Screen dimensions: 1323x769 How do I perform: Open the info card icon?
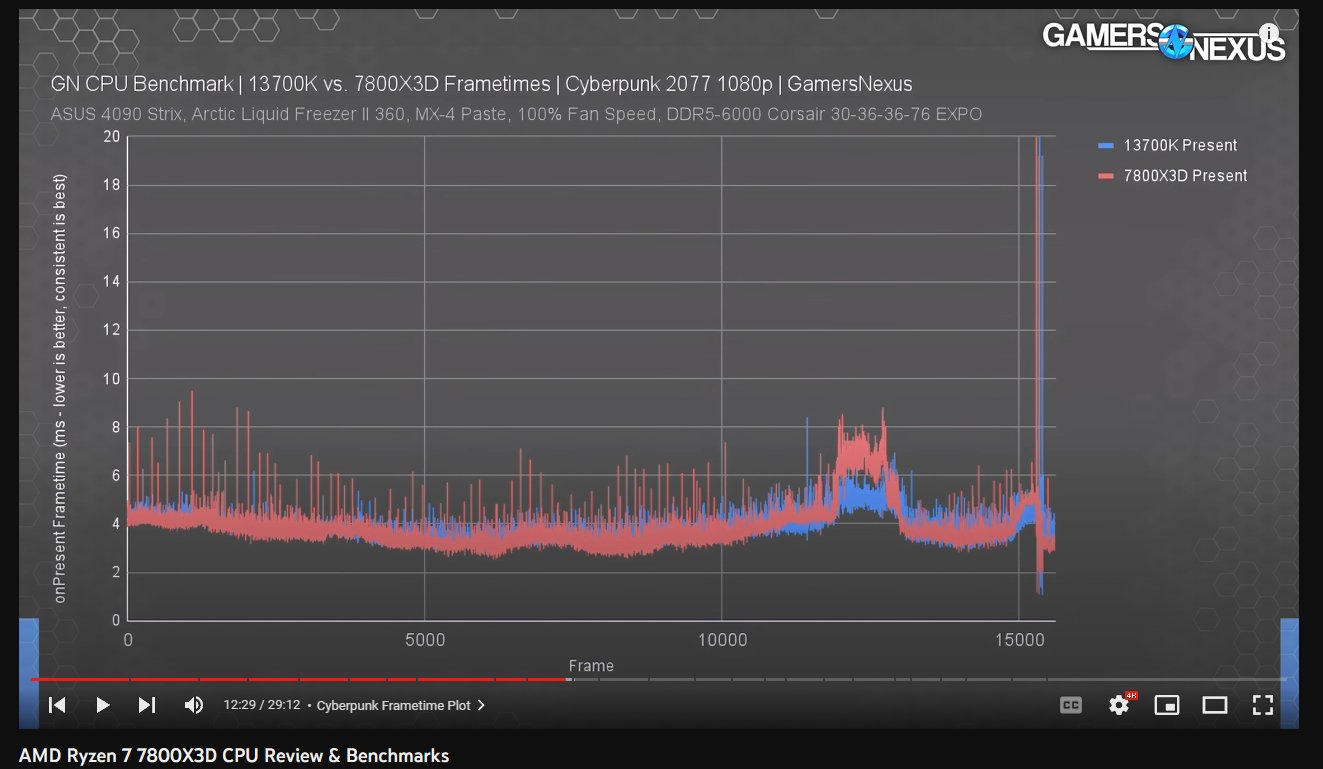point(1268,32)
